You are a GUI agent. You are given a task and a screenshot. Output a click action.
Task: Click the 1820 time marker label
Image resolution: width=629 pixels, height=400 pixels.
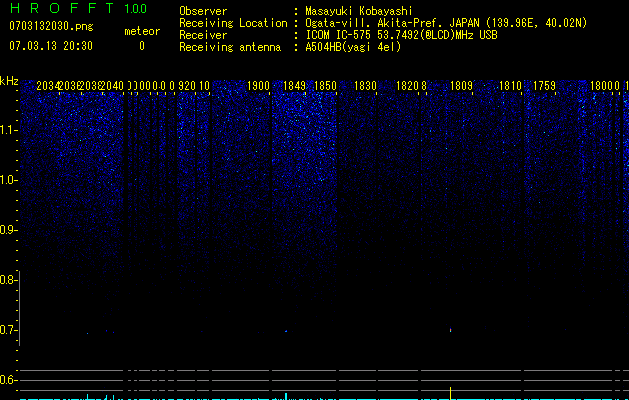(x=408, y=86)
